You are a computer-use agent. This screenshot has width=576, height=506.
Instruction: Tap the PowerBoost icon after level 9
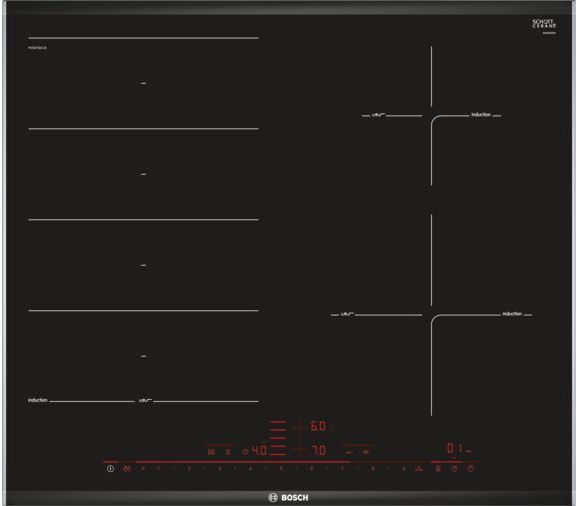point(419,469)
